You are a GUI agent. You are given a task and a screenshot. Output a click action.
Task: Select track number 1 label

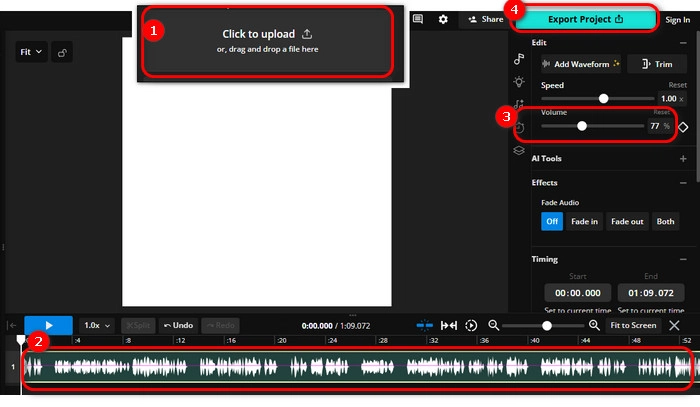click(13, 367)
